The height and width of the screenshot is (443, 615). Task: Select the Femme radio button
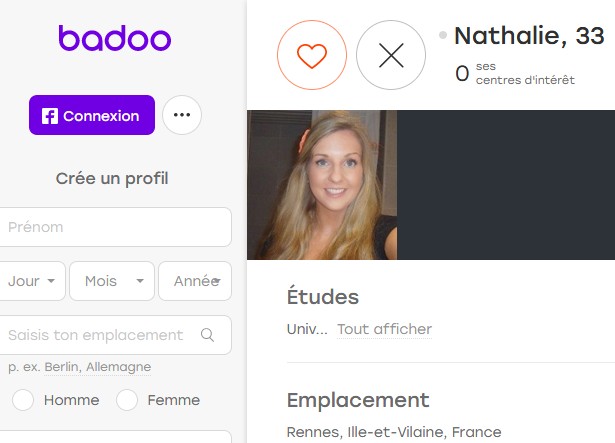(x=127, y=400)
